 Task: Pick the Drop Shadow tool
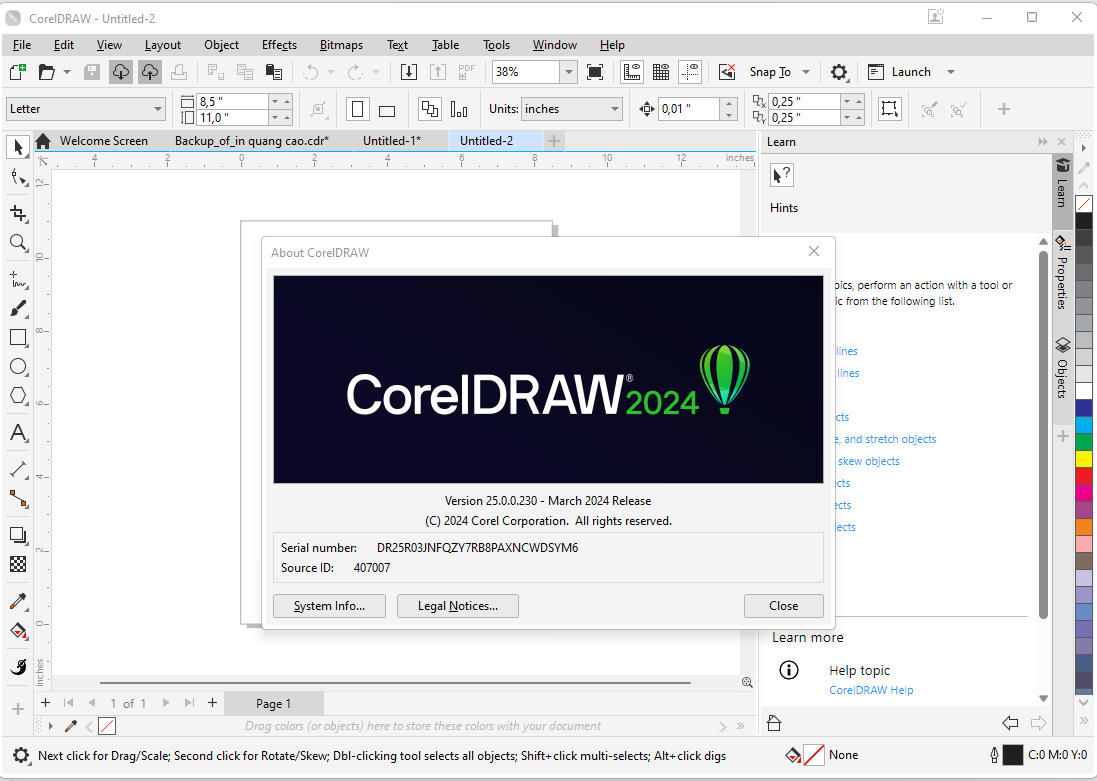pyautogui.click(x=18, y=535)
